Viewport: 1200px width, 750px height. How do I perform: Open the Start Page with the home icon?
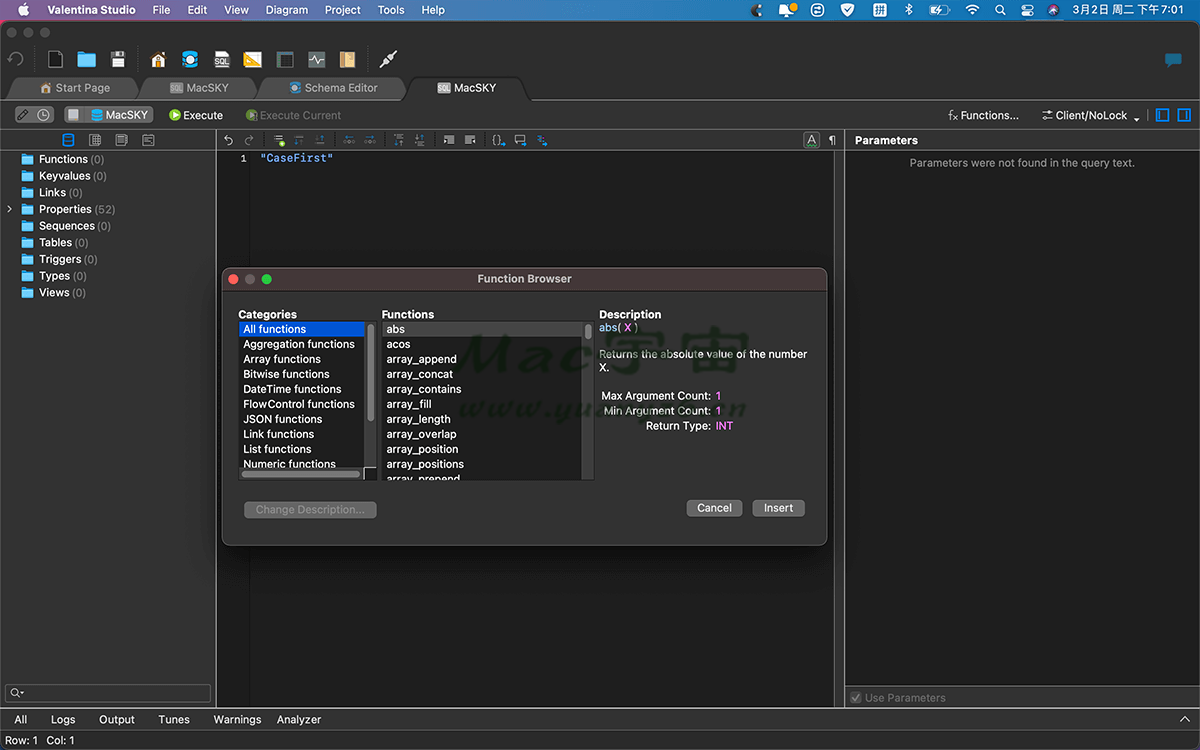[x=158, y=59]
